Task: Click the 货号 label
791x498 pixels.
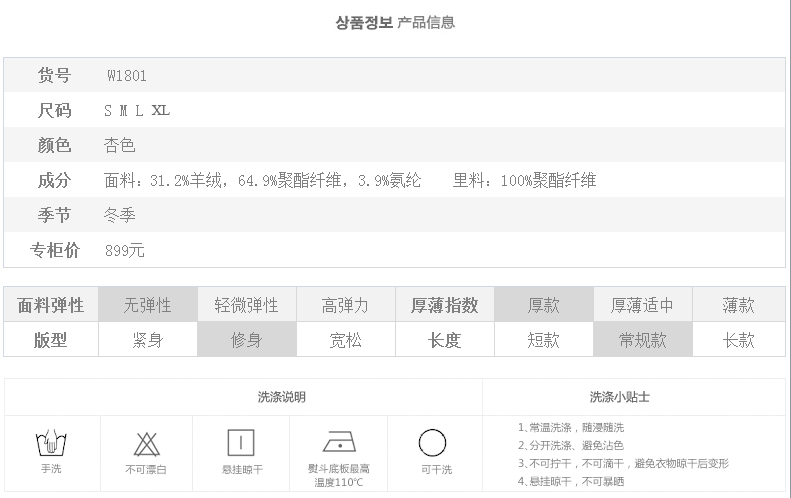Action: click(x=54, y=75)
